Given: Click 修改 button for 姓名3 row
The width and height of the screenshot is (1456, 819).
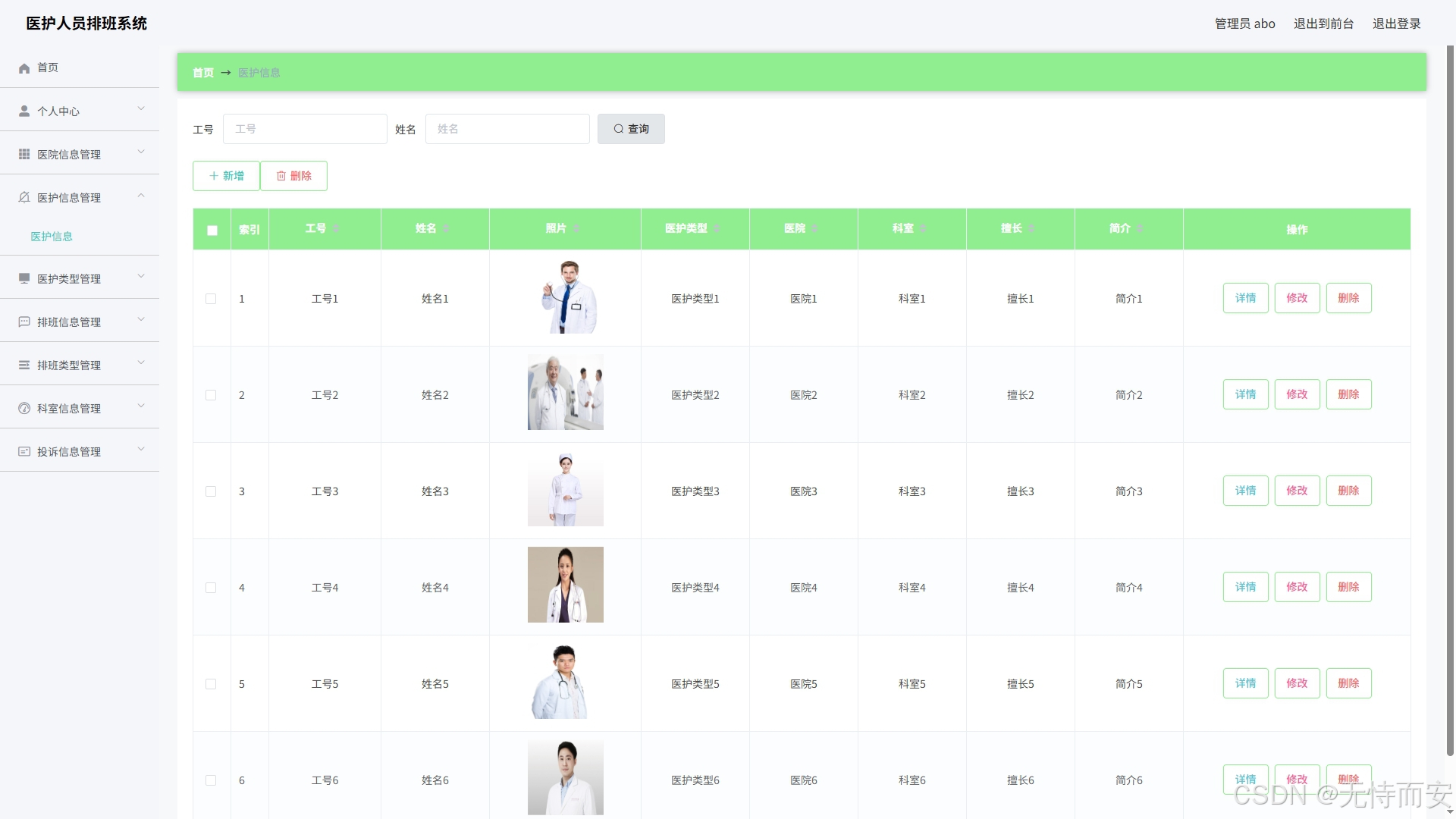Looking at the screenshot, I should pos(1297,491).
